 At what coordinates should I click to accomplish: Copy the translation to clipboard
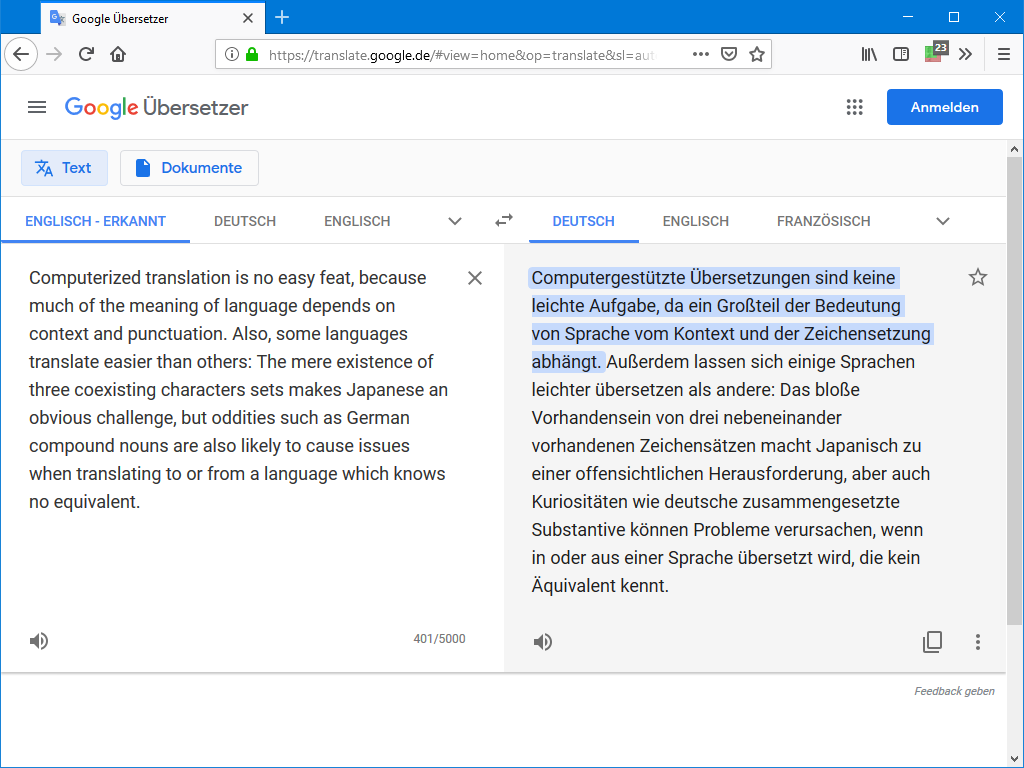click(x=932, y=642)
